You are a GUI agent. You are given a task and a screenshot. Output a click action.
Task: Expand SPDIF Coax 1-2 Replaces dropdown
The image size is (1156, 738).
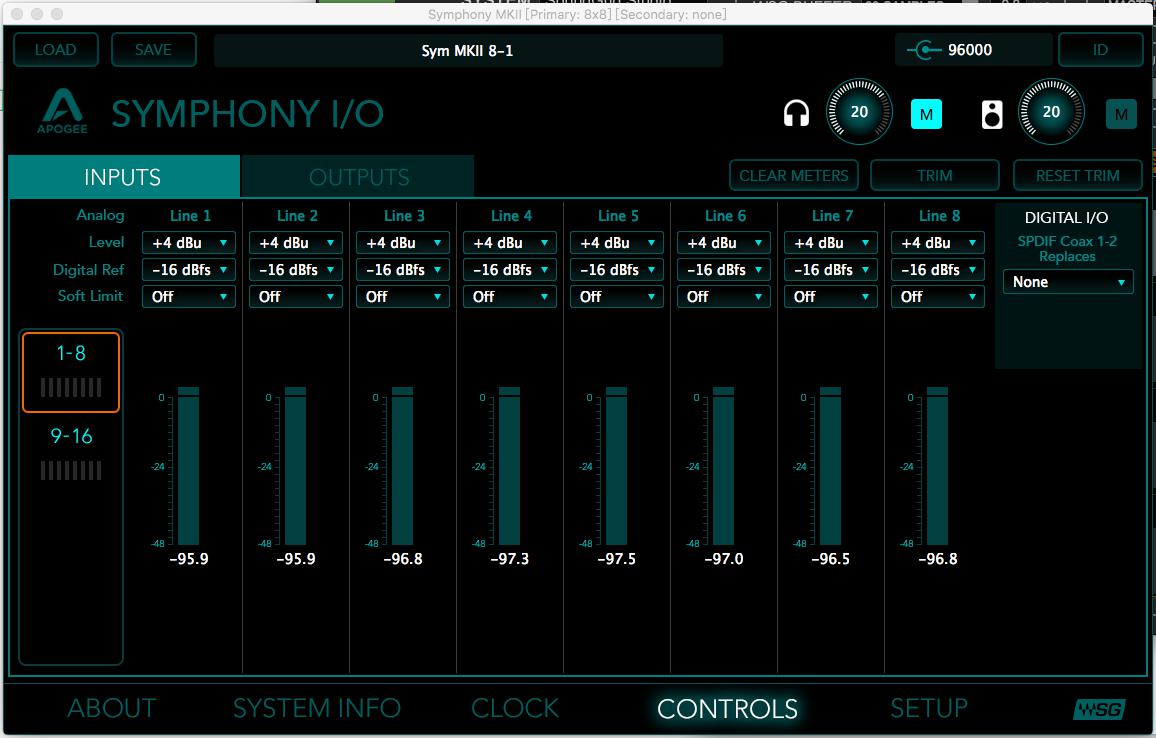click(1068, 283)
